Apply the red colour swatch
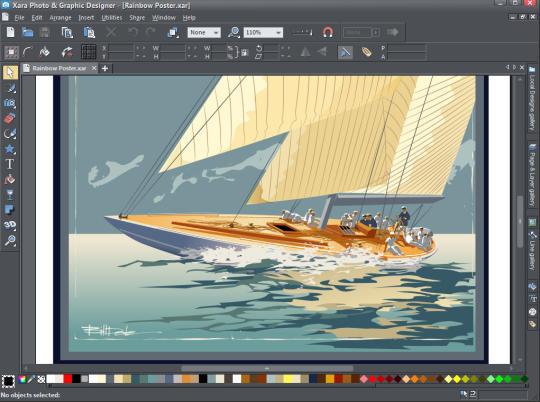Screen dimensions: 540x402 tap(68, 379)
